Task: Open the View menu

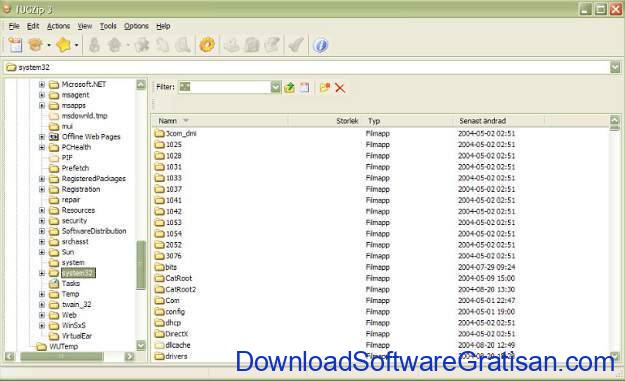Action: pyautogui.click(x=85, y=26)
